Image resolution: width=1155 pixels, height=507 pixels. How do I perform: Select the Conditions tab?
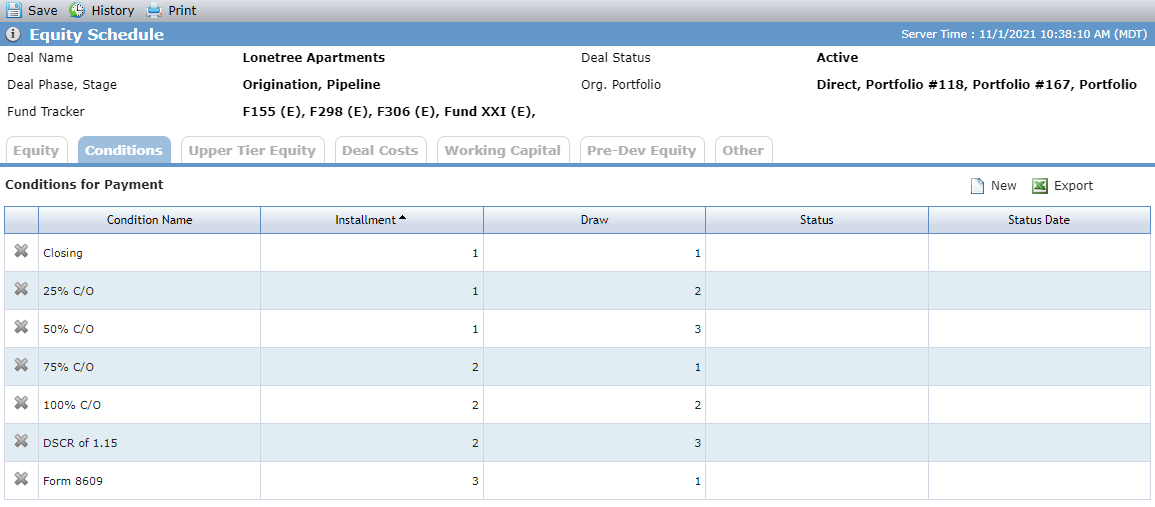tap(124, 150)
